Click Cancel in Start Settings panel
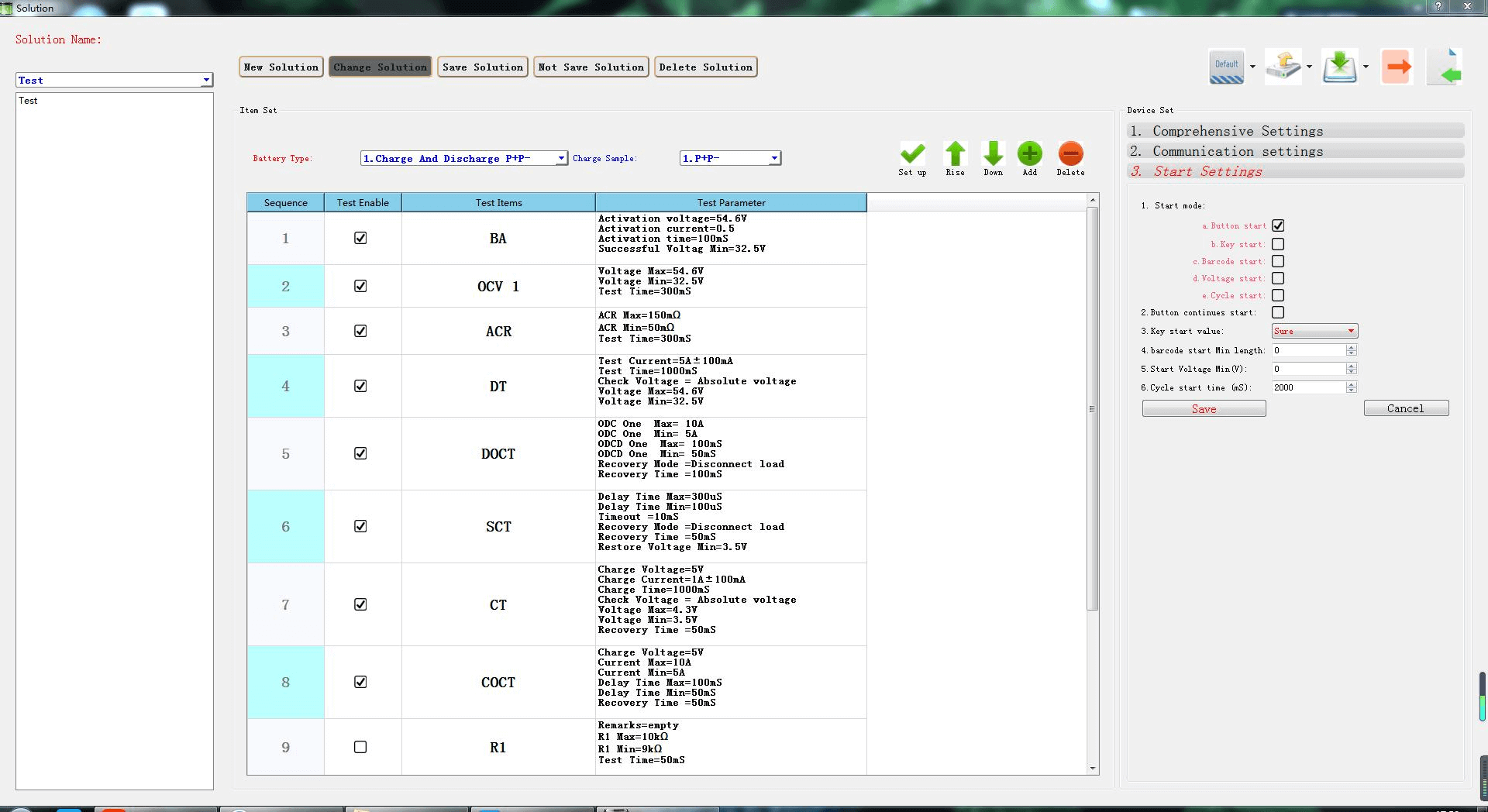The image size is (1488, 812). coord(1405,408)
